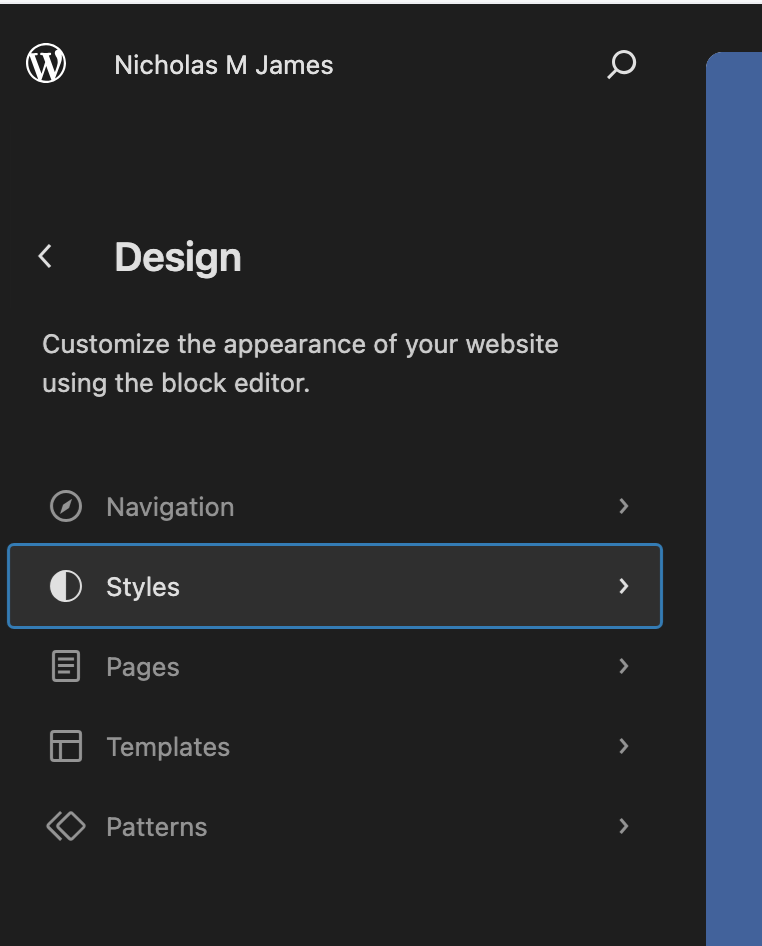Click the layout icon for Templates
This screenshot has width=762, height=946.
click(x=66, y=747)
